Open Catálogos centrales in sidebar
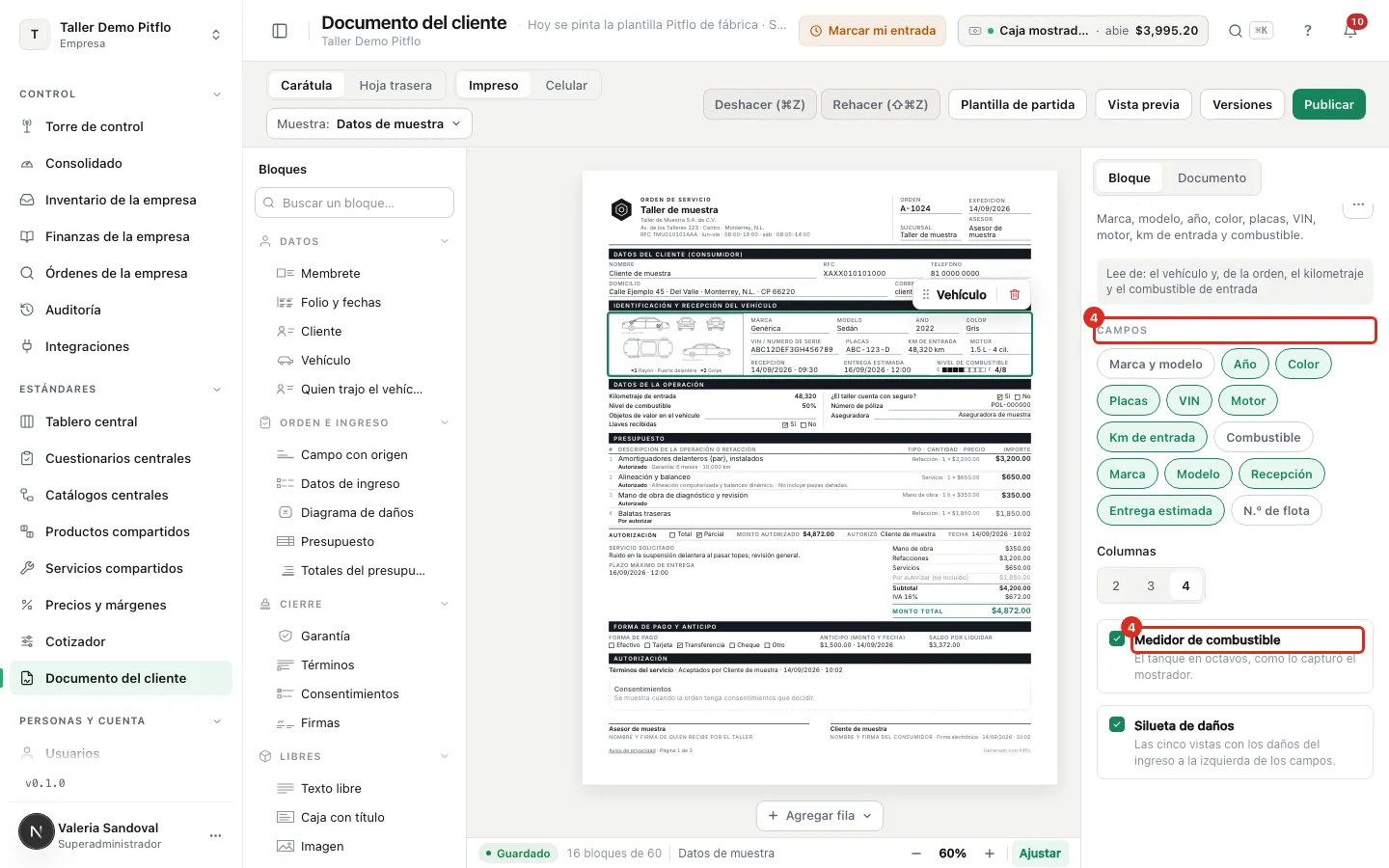Image resolution: width=1389 pixels, height=868 pixels. pyautogui.click(x=121, y=495)
